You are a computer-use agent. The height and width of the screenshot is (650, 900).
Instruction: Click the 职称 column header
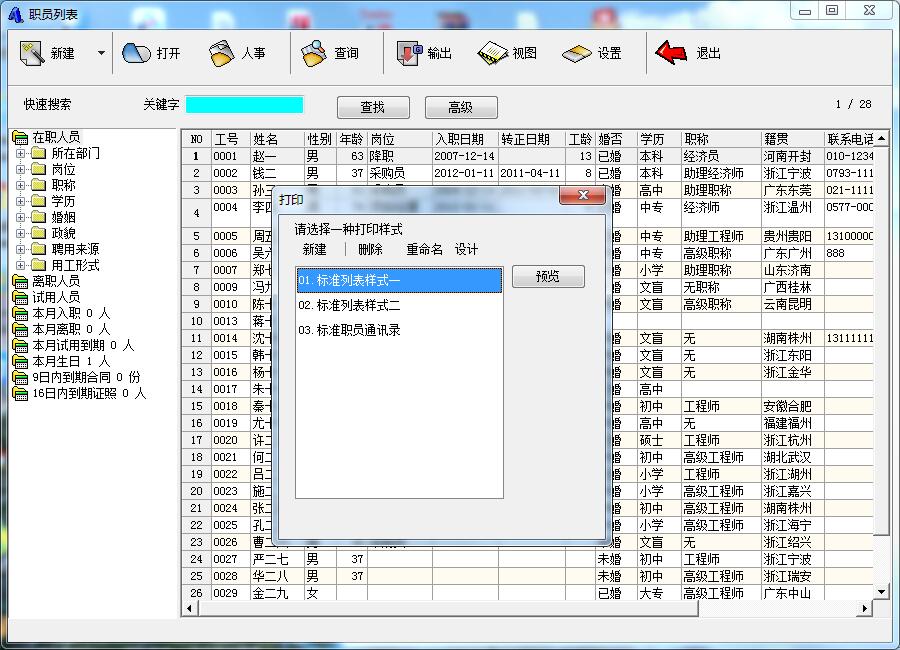click(721, 140)
